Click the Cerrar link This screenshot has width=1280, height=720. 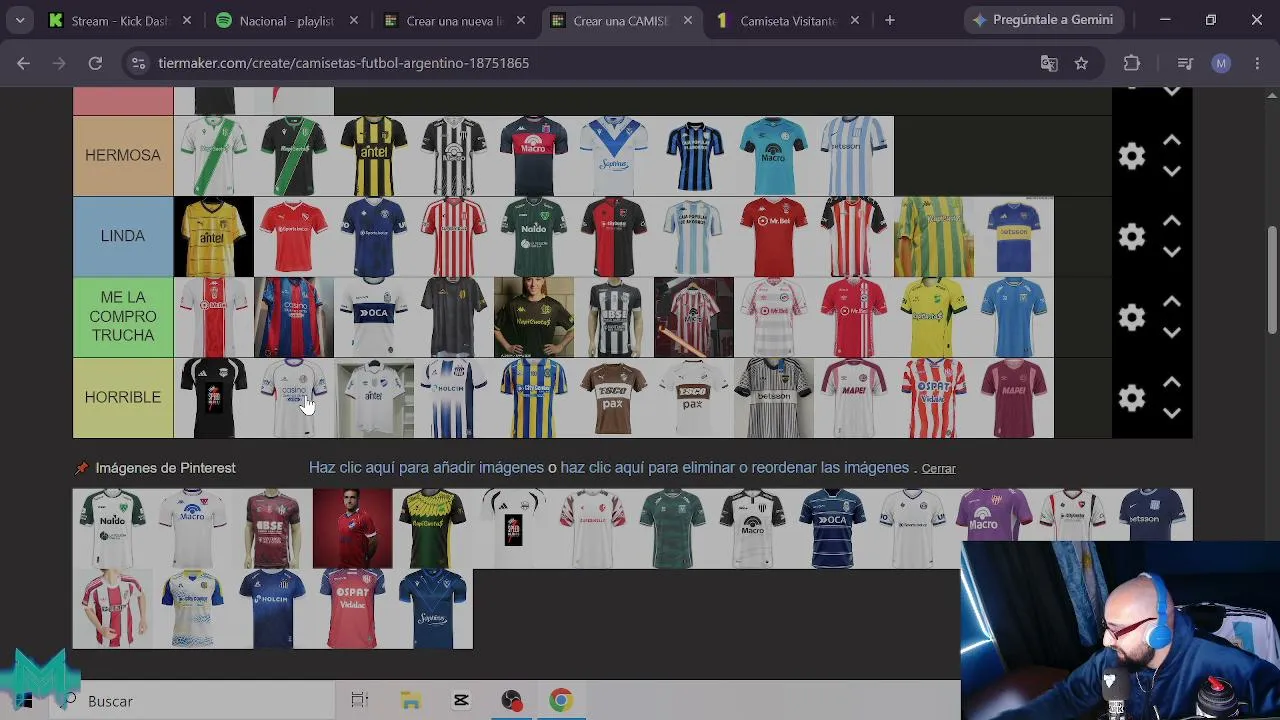[x=939, y=469]
